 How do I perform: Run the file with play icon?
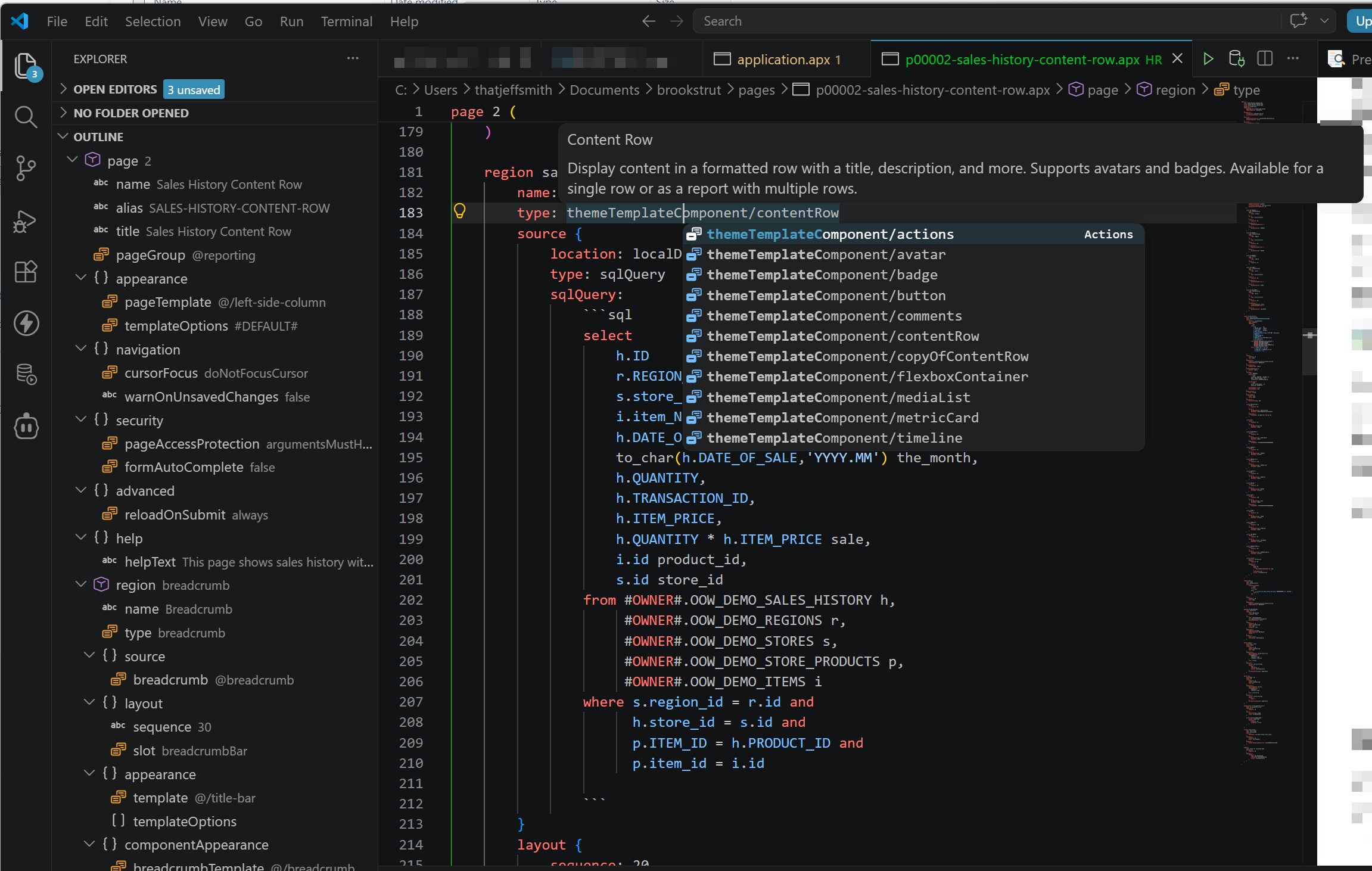(1208, 58)
